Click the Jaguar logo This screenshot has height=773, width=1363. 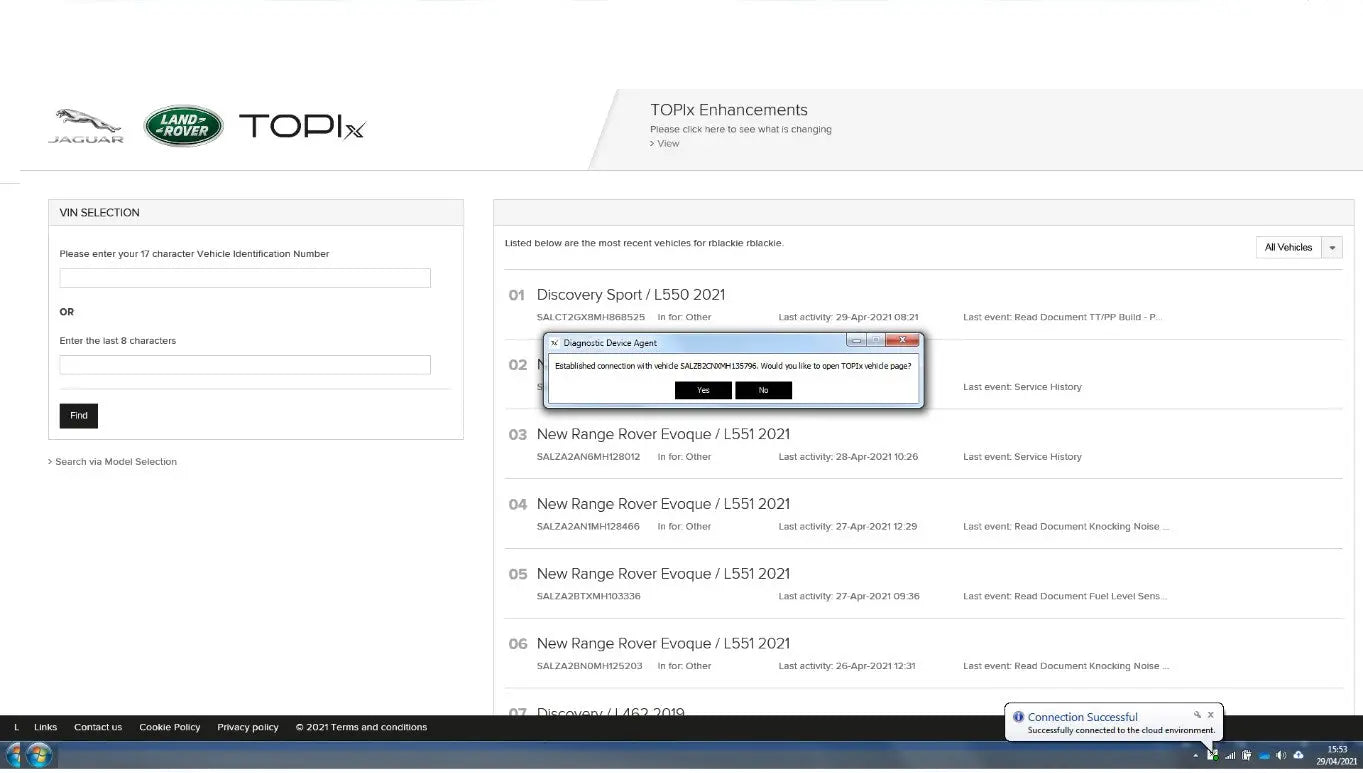point(86,126)
